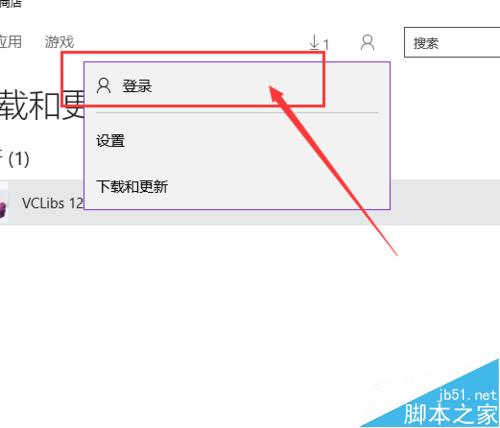Click the 商店 window title text

(x=11, y=4)
